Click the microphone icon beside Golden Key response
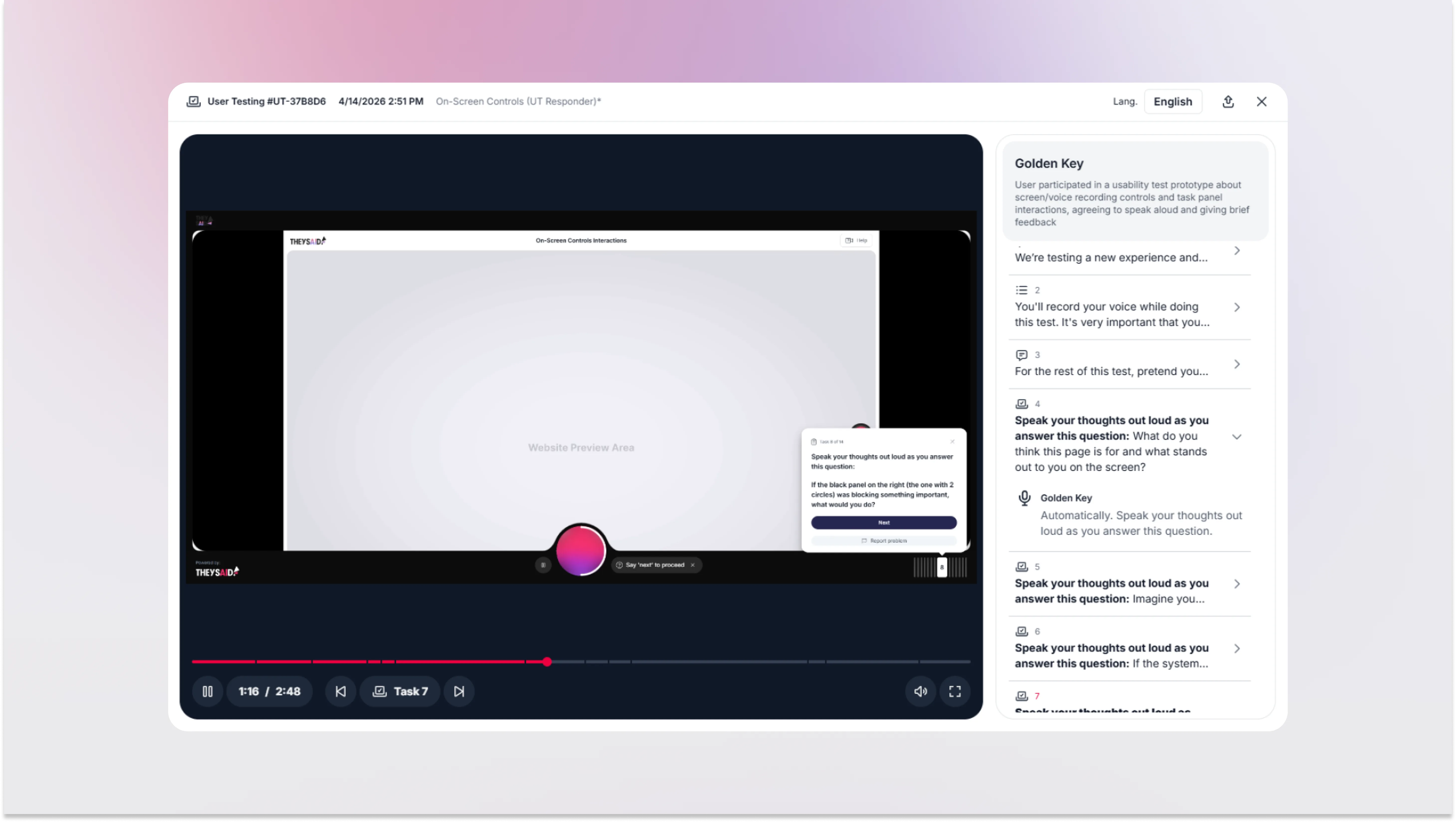Screen dimensions: 1456x822 1024,498
